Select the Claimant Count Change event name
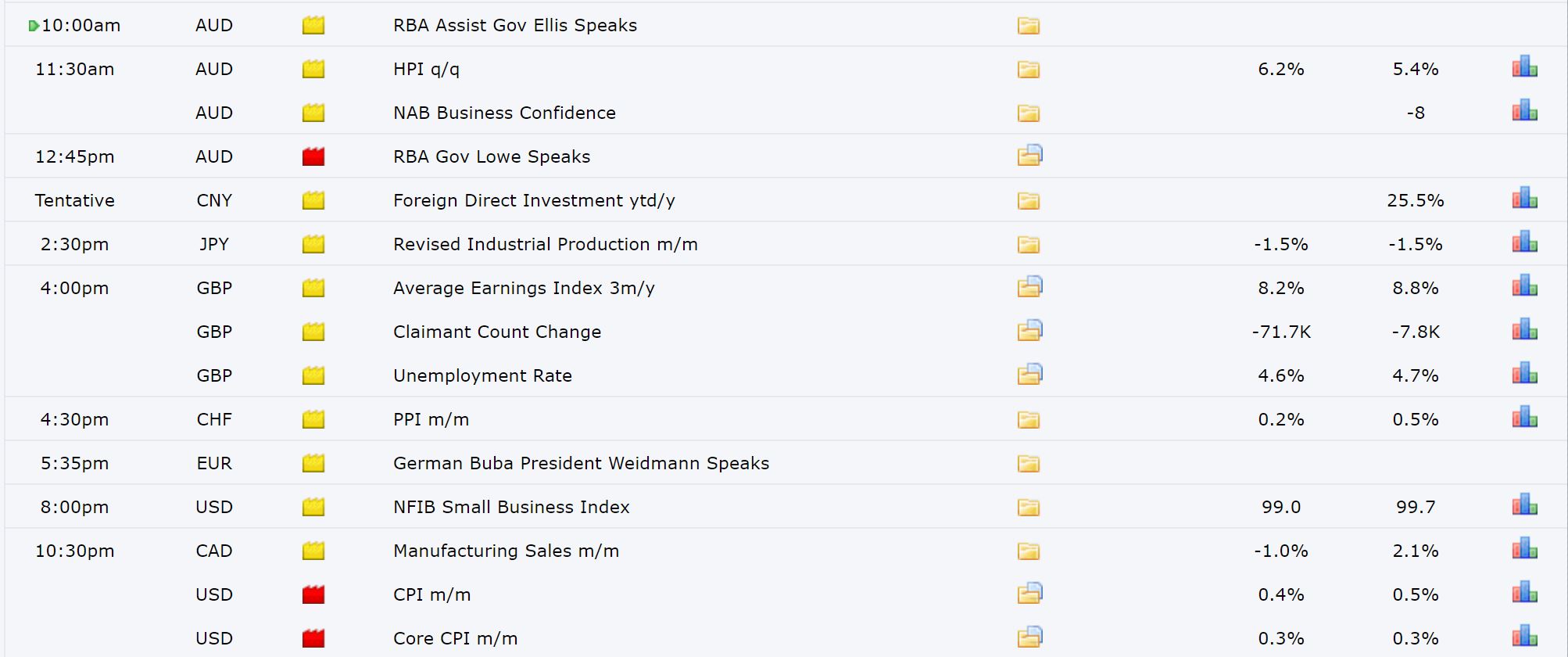Viewport: 1568px width, 657px height. tap(497, 332)
